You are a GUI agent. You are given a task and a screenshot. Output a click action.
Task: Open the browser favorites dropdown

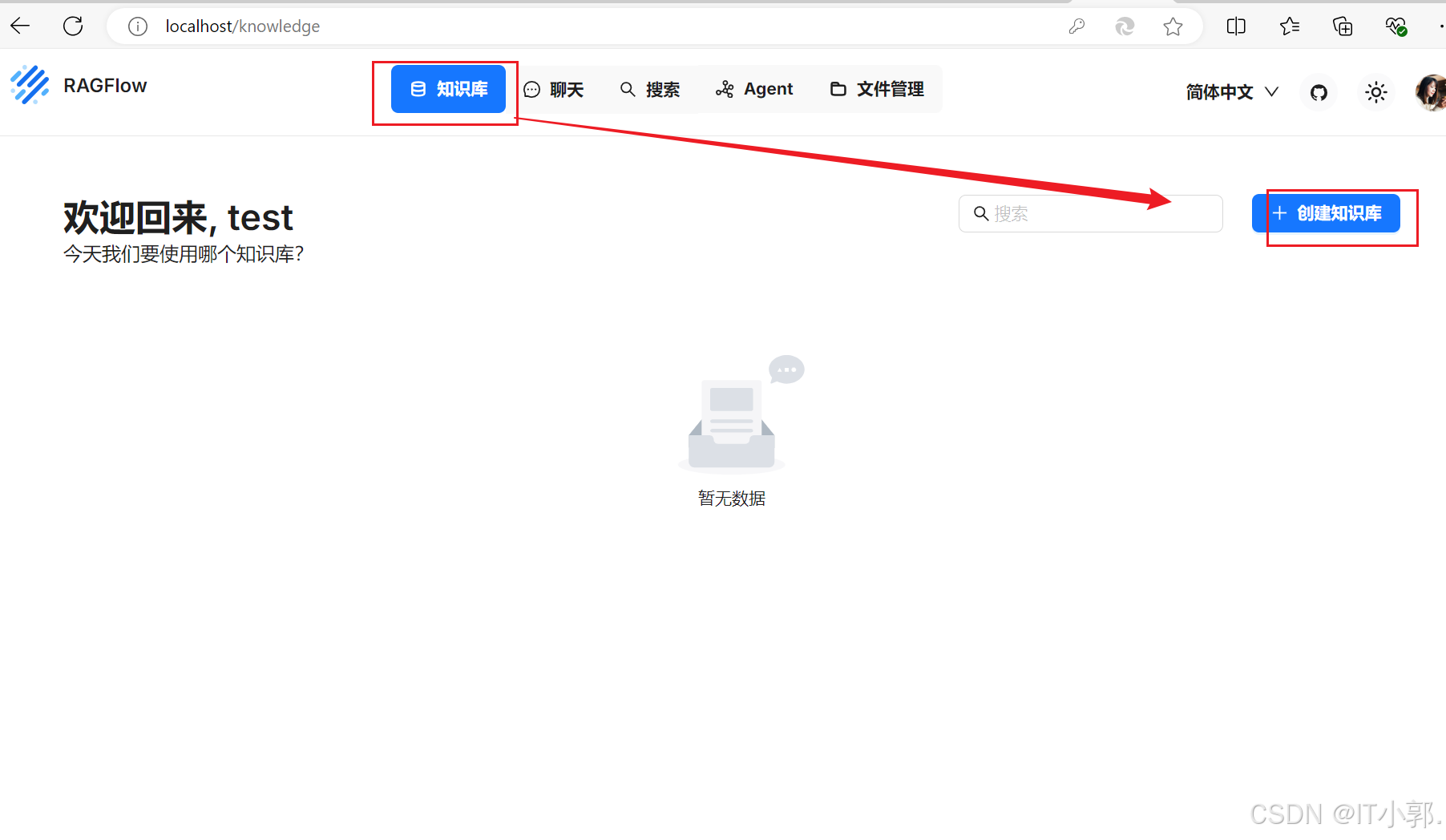[x=1290, y=26]
